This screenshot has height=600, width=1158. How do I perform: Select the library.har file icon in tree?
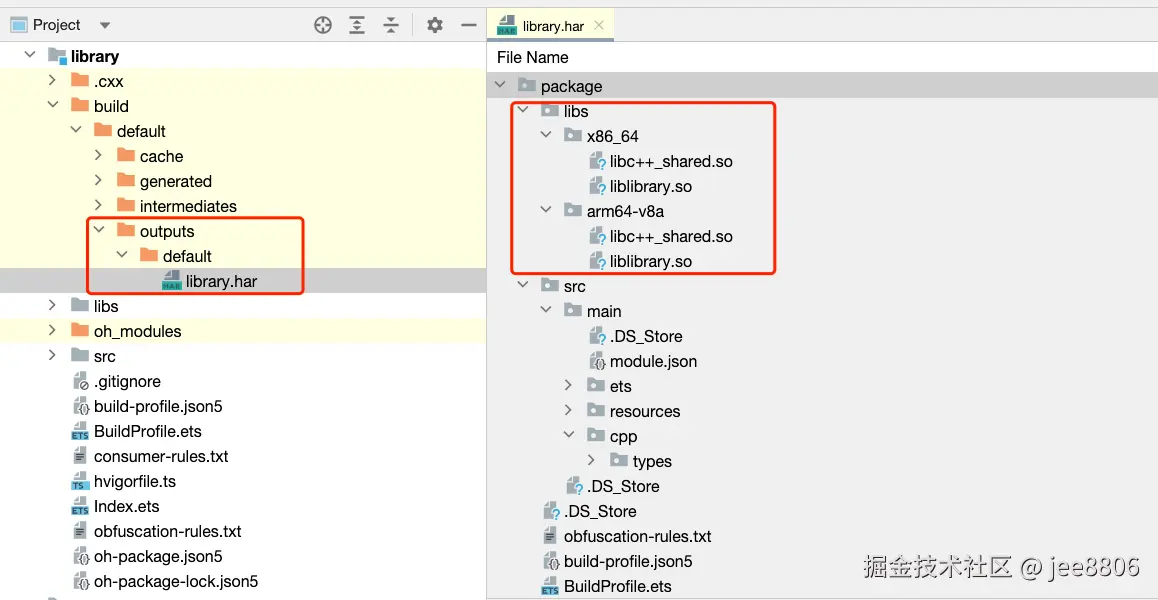tap(172, 281)
